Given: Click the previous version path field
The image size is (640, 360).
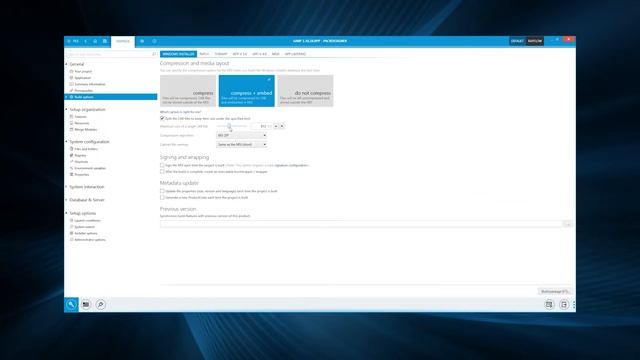Looking at the screenshot, I should (361, 224).
